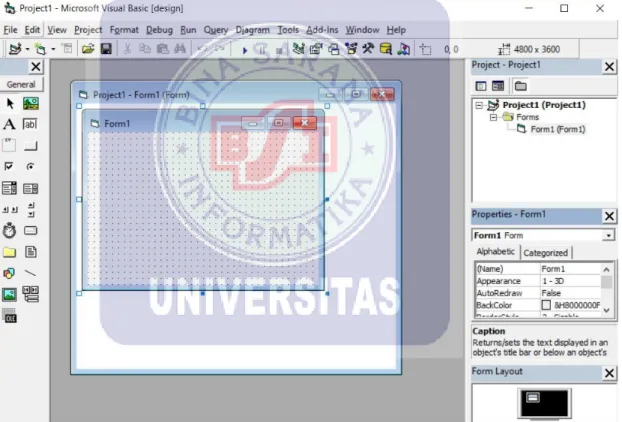Click the Add Form toolbar icon
Viewport: 622px width, 422px height.
[40, 49]
